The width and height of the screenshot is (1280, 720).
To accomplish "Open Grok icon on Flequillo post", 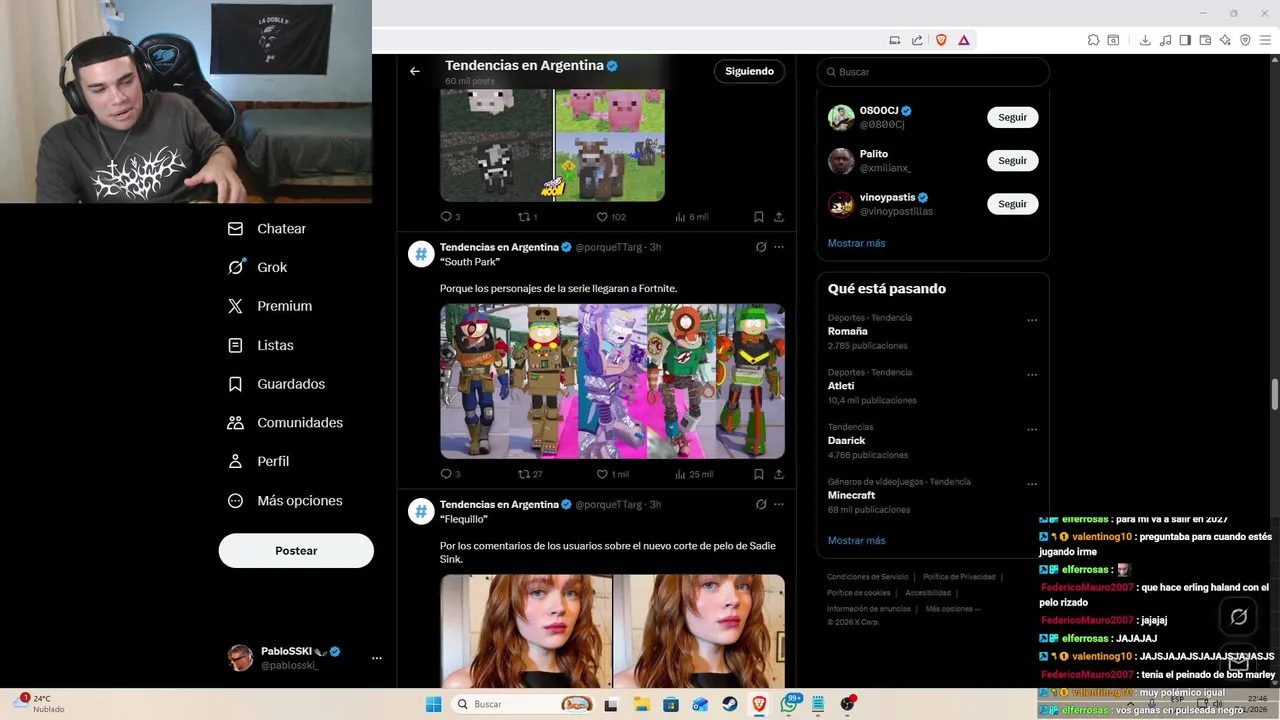I will tap(761, 505).
